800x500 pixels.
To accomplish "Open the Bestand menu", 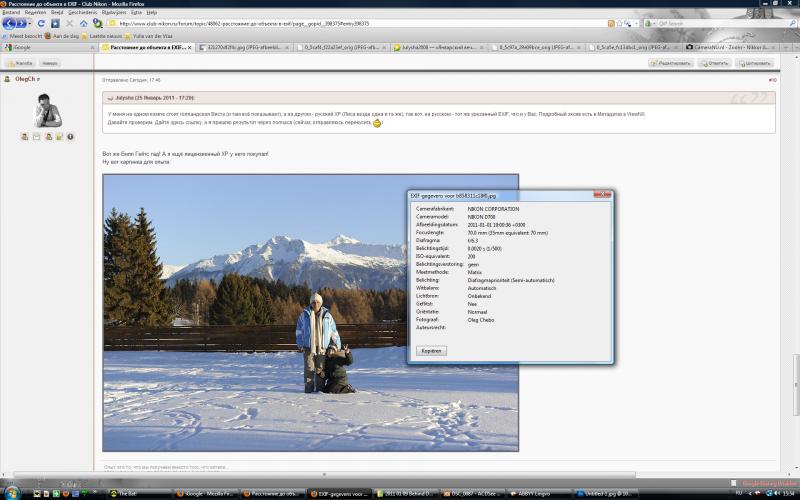I will coord(11,12).
